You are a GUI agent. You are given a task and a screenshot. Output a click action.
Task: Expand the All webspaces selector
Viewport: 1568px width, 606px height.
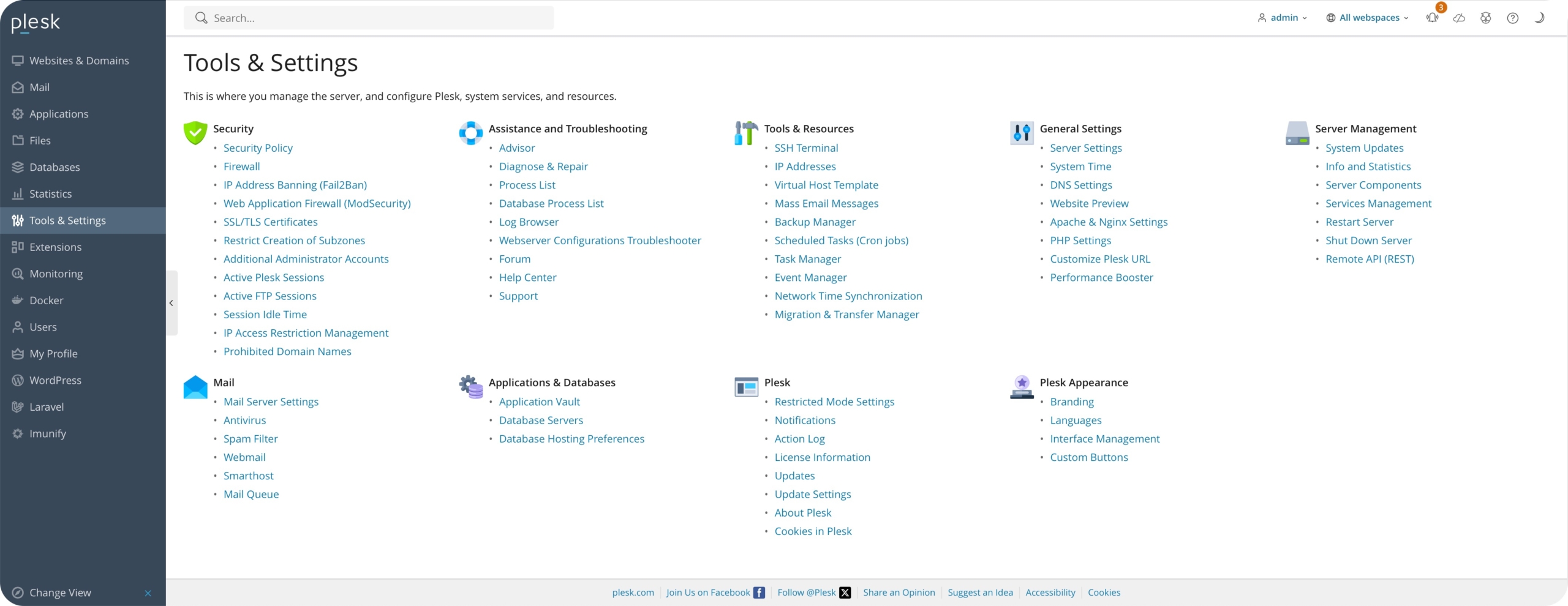pos(1366,18)
